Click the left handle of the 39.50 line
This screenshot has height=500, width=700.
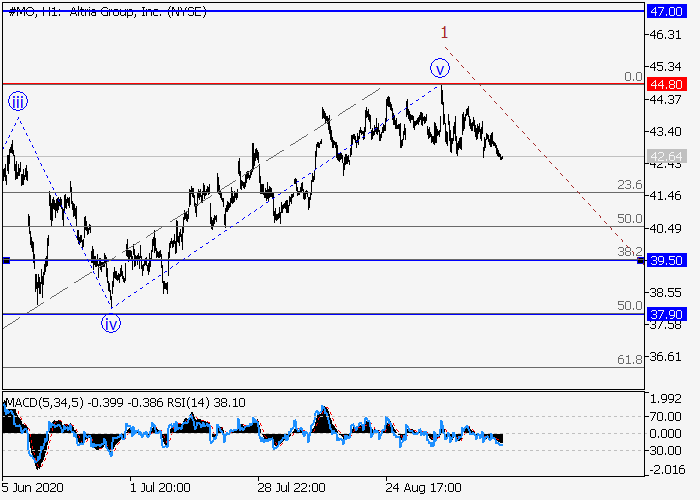coord(5,260)
